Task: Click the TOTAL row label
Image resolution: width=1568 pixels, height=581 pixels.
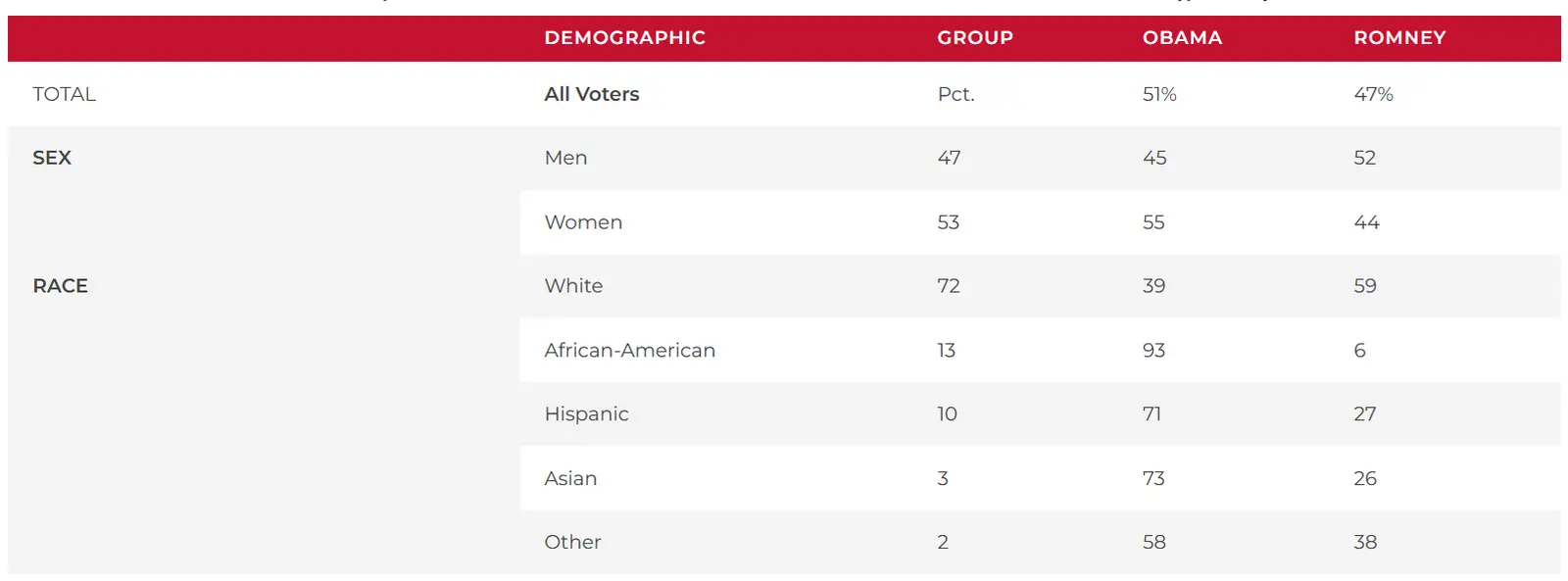Action: click(65, 94)
